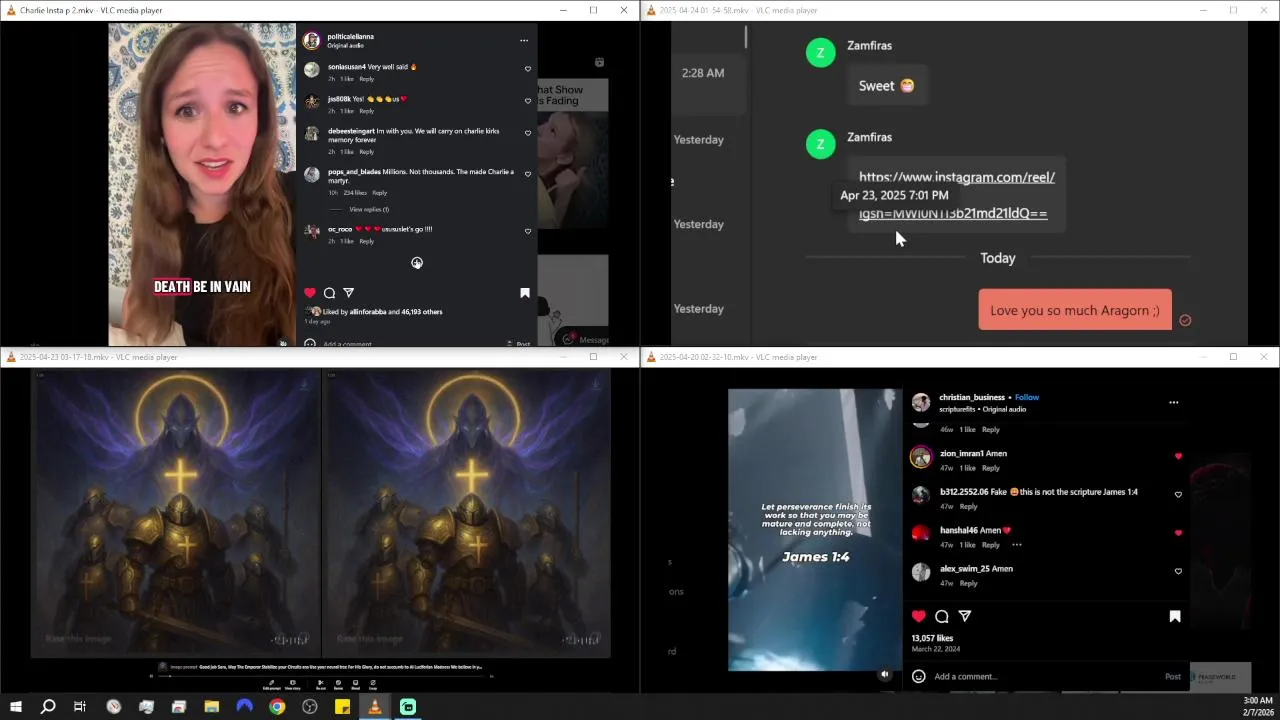Like oc_roco's comment with the heart

tap(528, 231)
